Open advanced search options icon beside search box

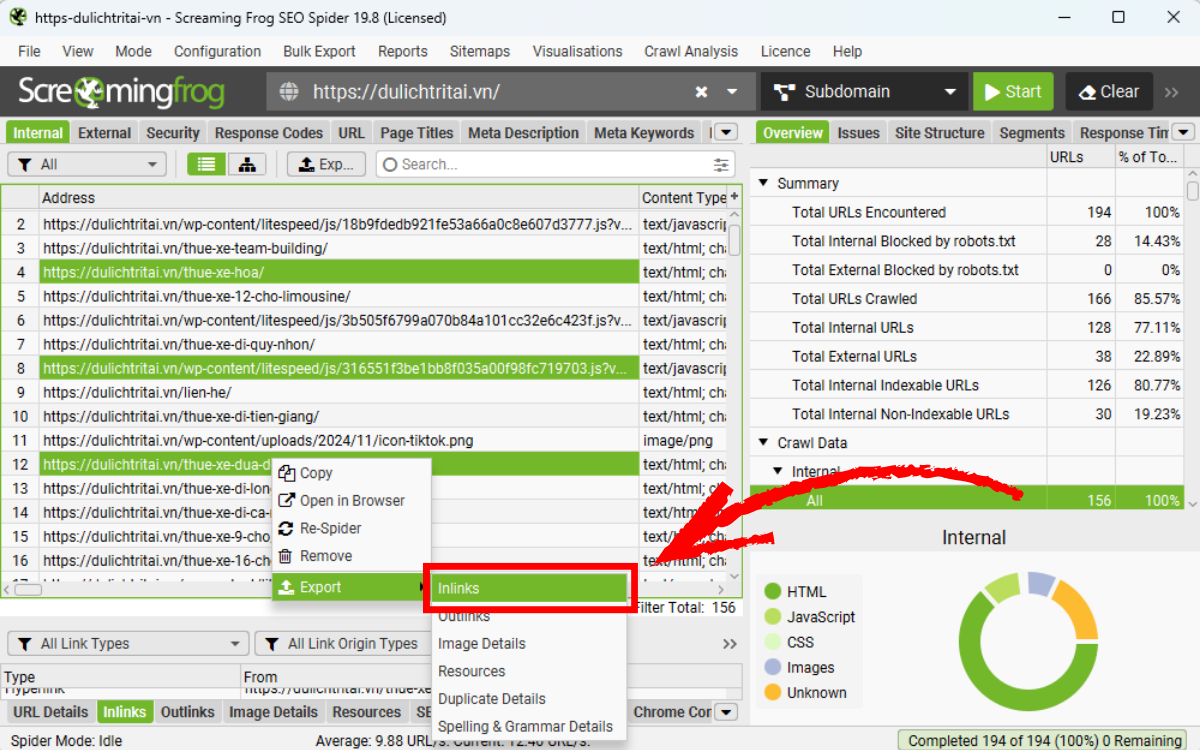(719, 163)
